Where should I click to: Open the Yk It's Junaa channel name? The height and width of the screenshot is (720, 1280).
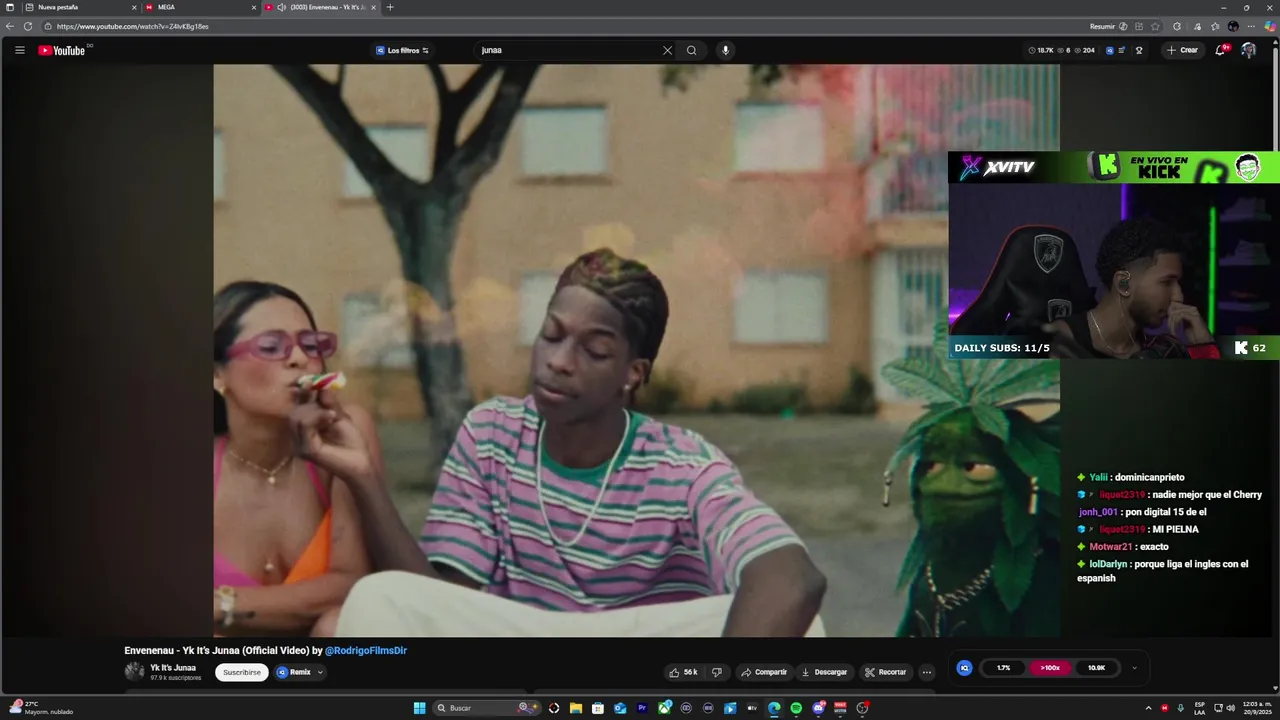[173, 667]
